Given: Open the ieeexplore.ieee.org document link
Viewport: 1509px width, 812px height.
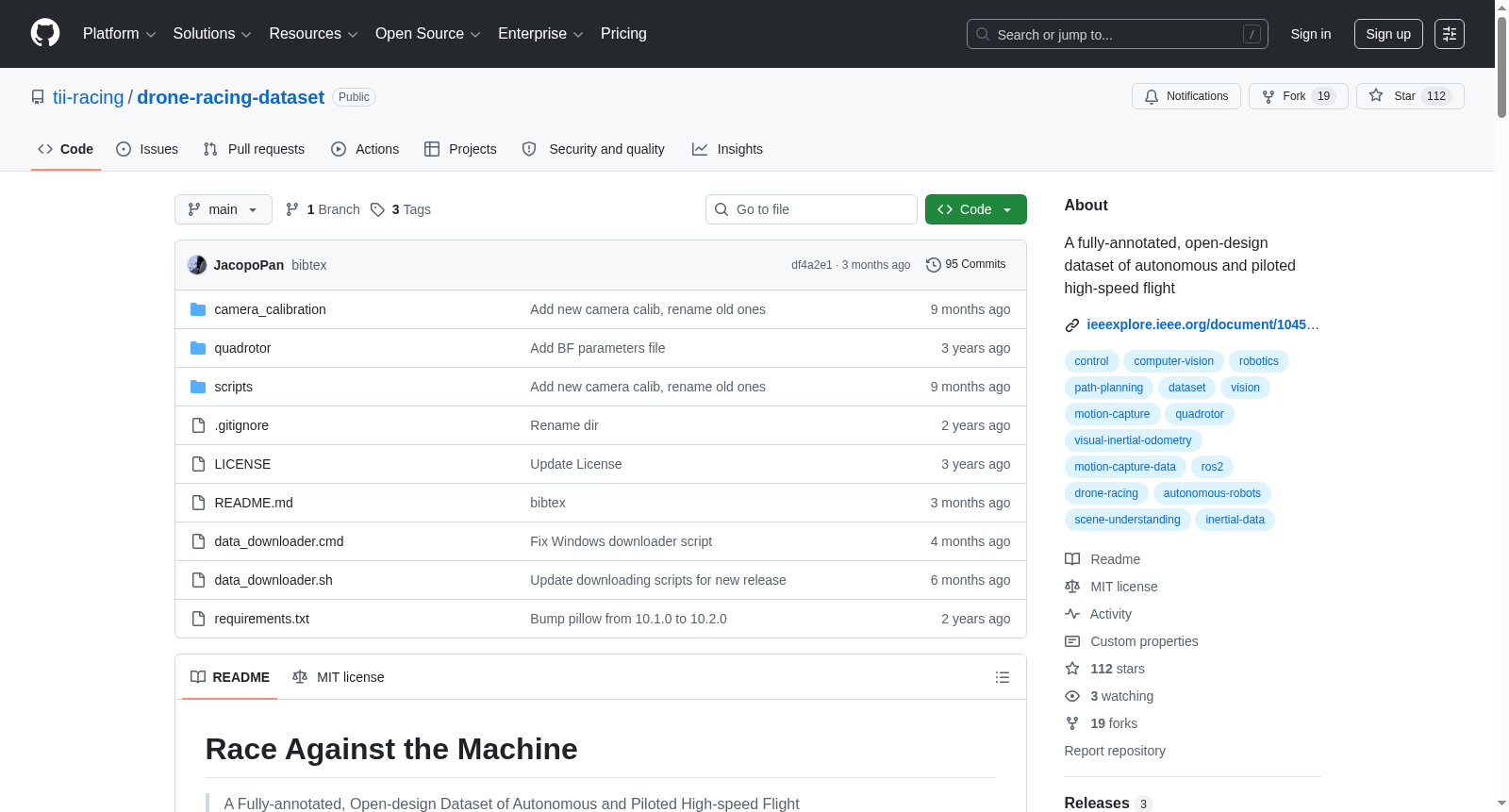Looking at the screenshot, I should (1202, 324).
